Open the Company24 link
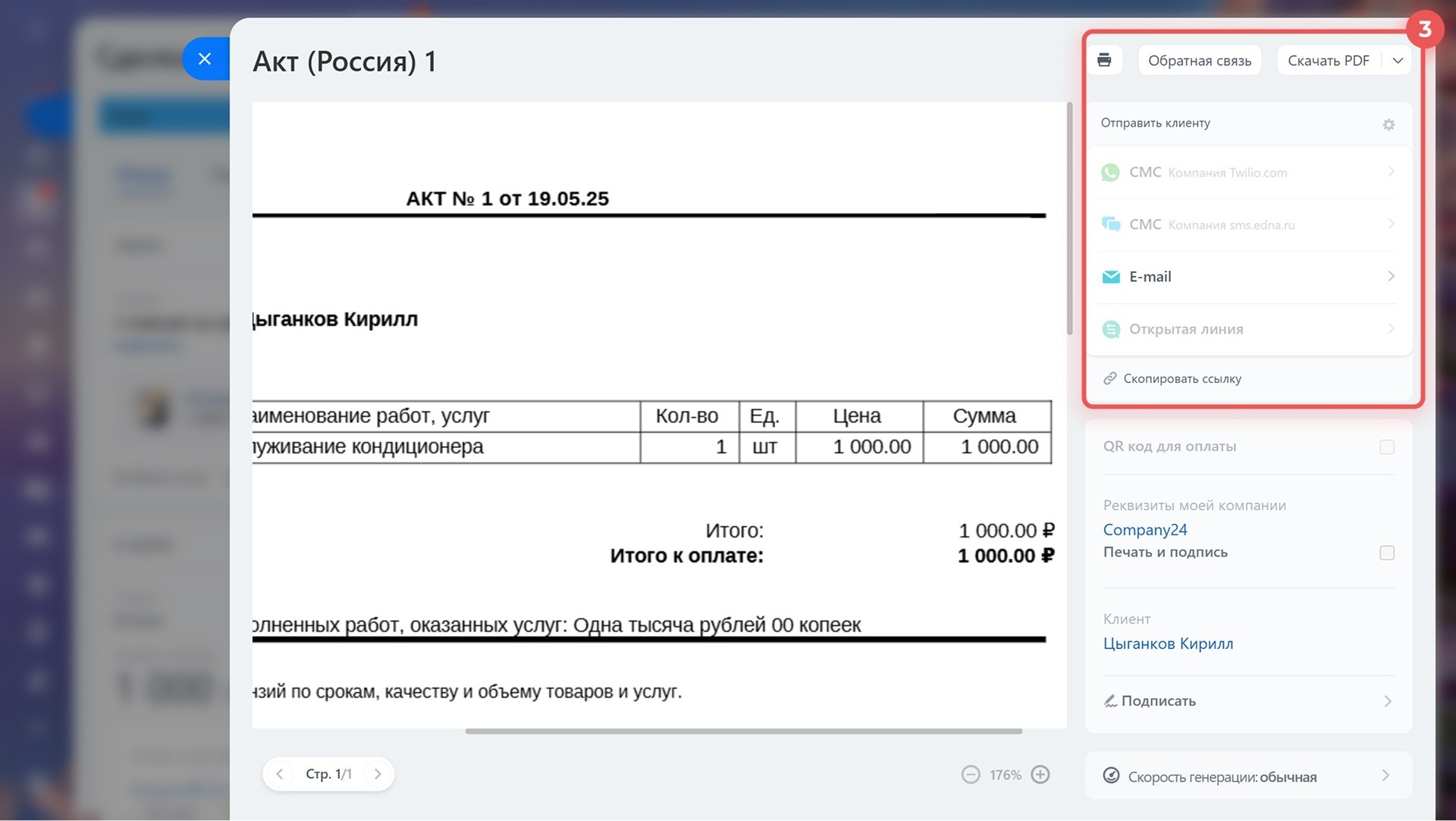The height and width of the screenshot is (821, 1456). pos(1144,530)
